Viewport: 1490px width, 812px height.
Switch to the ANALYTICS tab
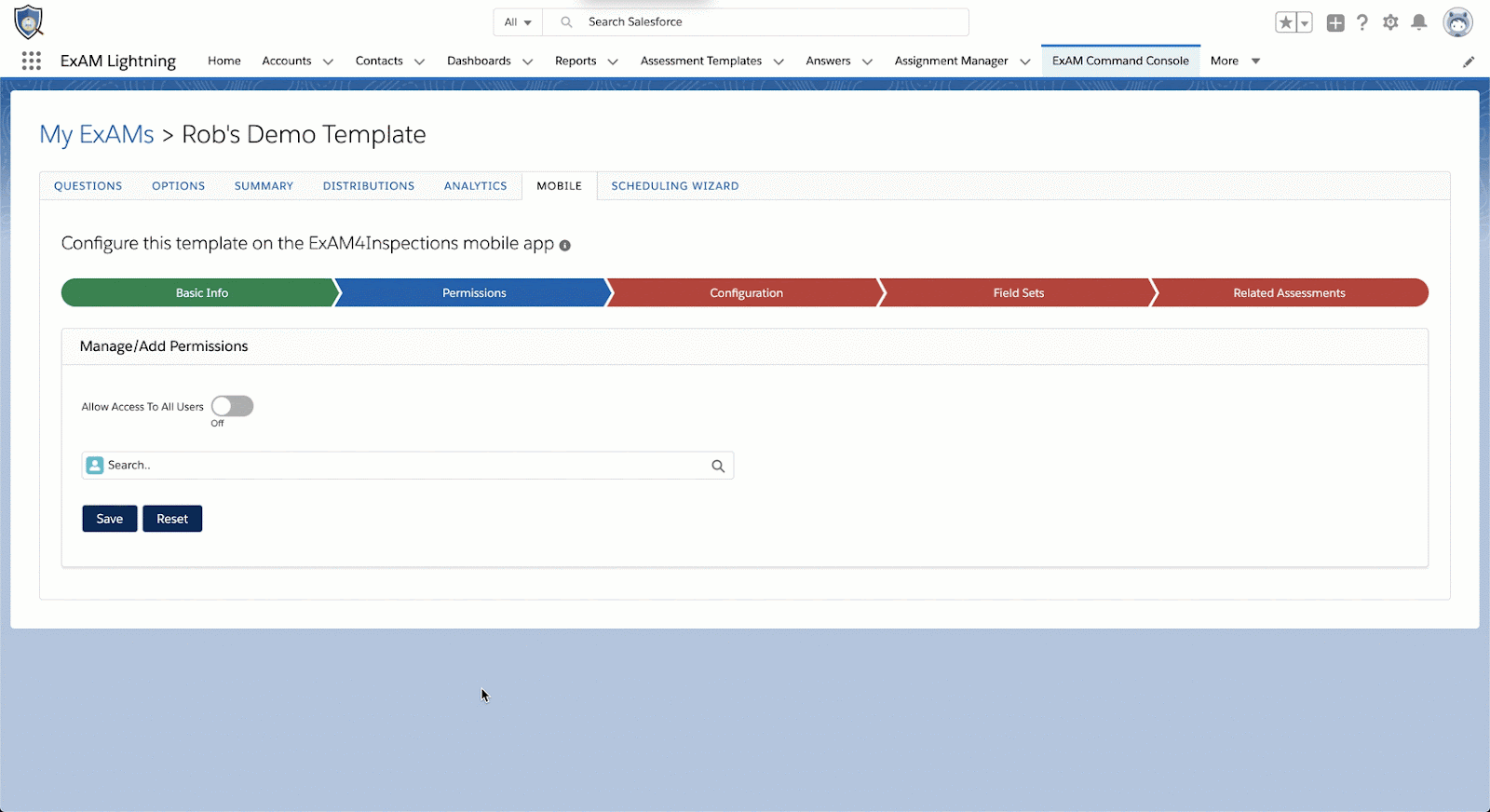pyautogui.click(x=475, y=186)
